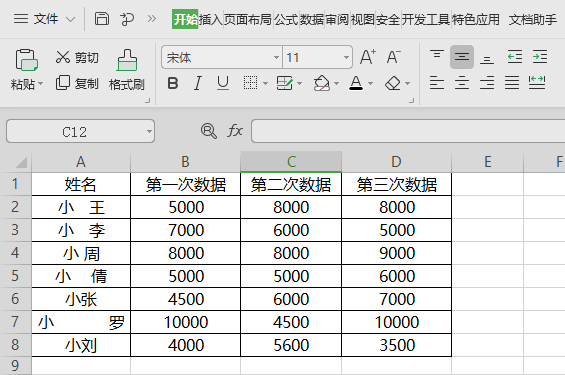565x375 pixels.
Task: Open the clear eraser dropdown arrow
Action: 408,84
